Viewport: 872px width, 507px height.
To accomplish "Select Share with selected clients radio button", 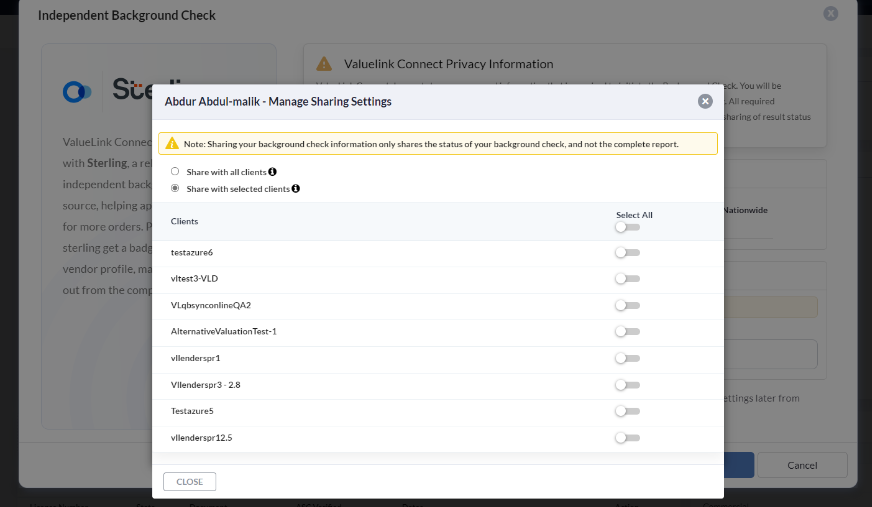I will pyautogui.click(x=175, y=188).
